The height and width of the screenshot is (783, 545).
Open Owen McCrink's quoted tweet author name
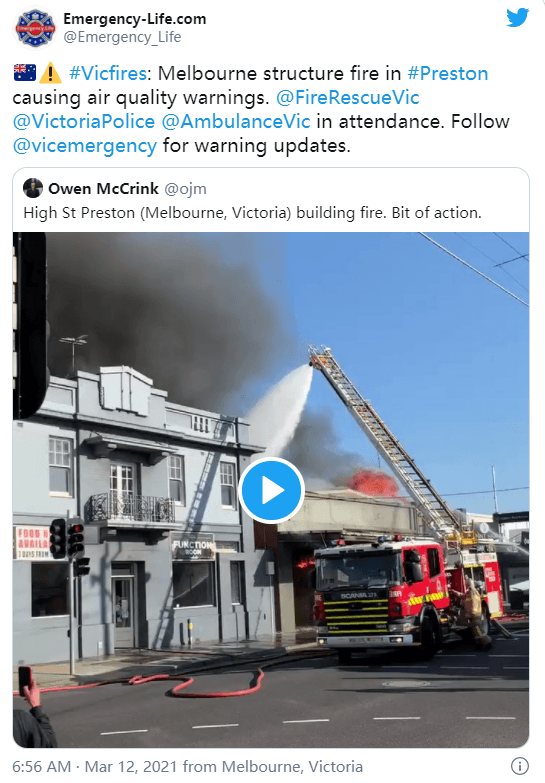point(103,188)
